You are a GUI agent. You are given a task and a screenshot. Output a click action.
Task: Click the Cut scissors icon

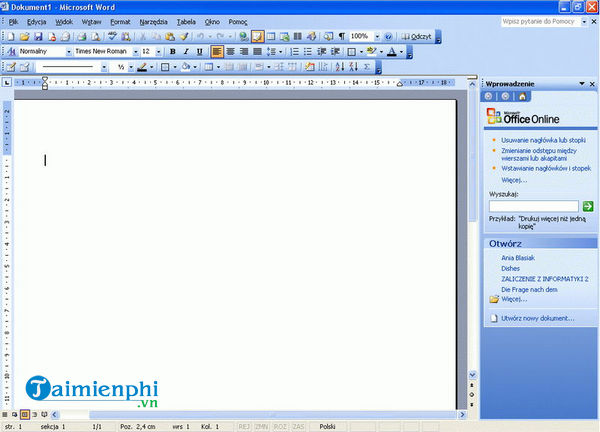coord(142,36)
